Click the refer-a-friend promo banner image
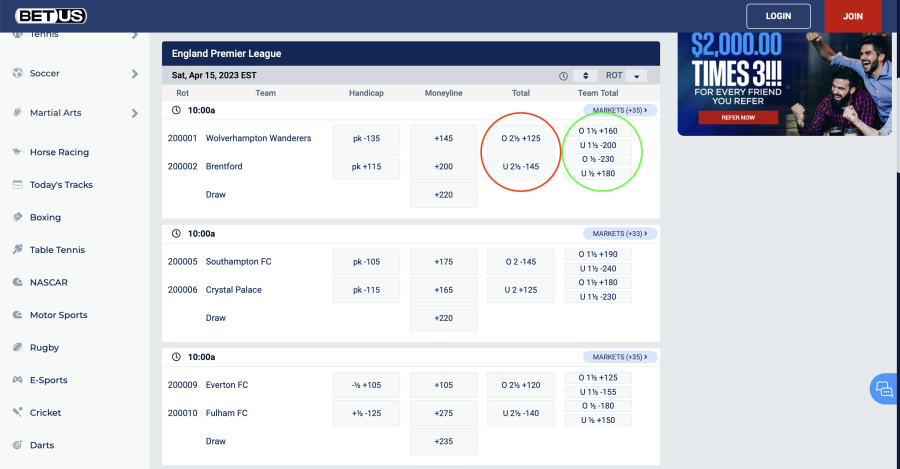900x469 pixels. 785,84
